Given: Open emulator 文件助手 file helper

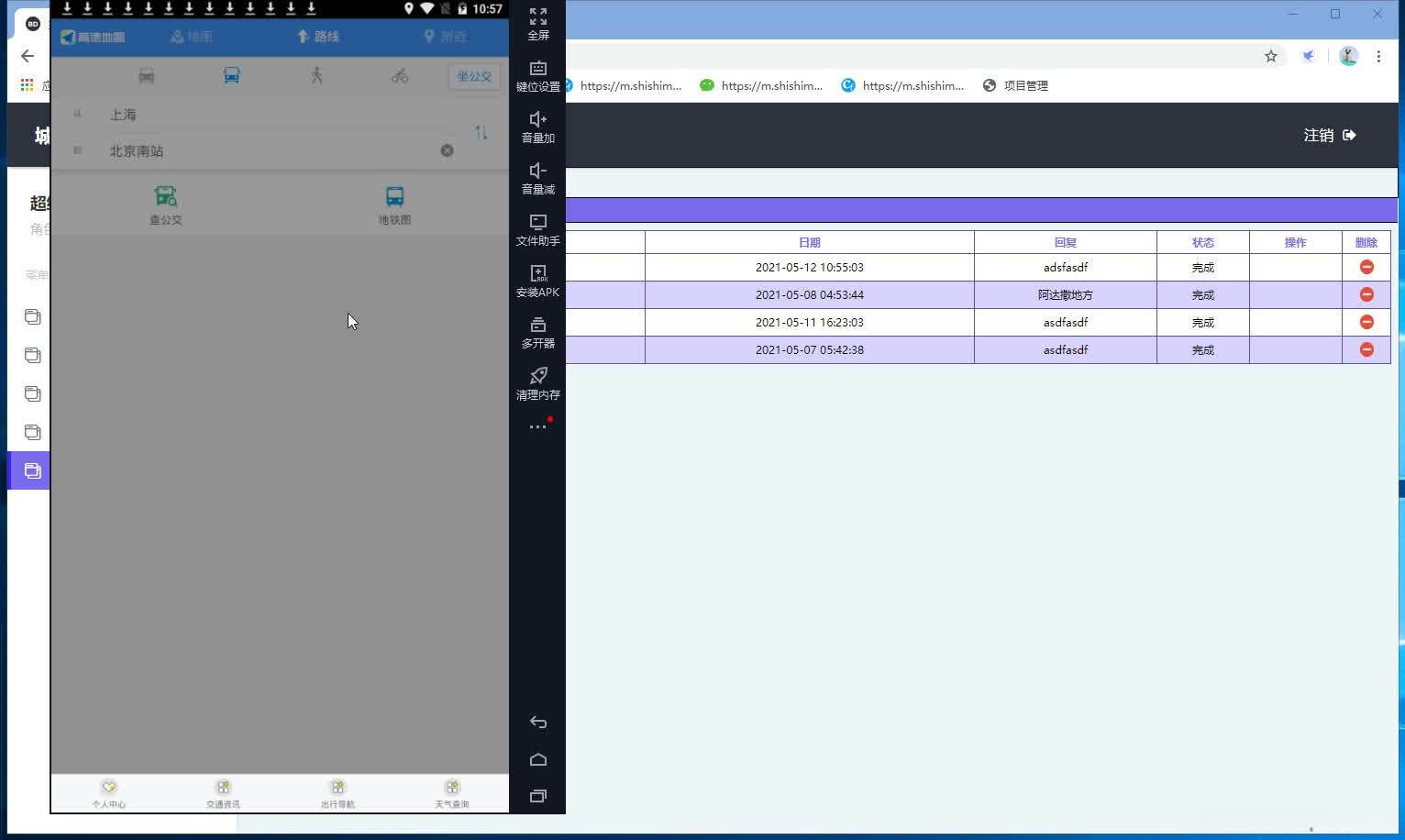Looking at the screenshot, I should pyautogui.click(x=538, y=230).
